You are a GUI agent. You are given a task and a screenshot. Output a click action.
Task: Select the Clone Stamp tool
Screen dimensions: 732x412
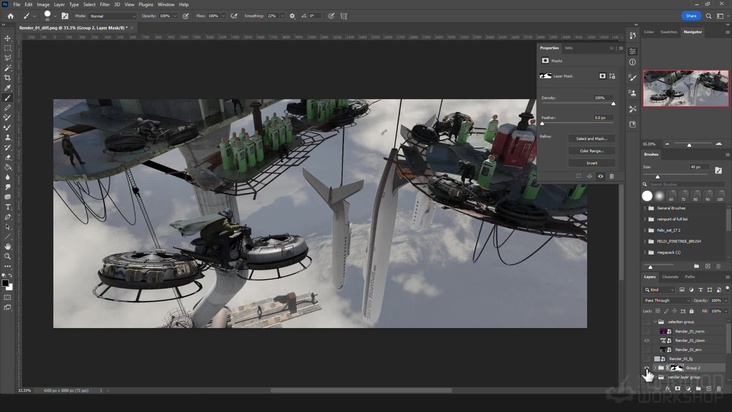pyautogui.click(x=7, y=138)
